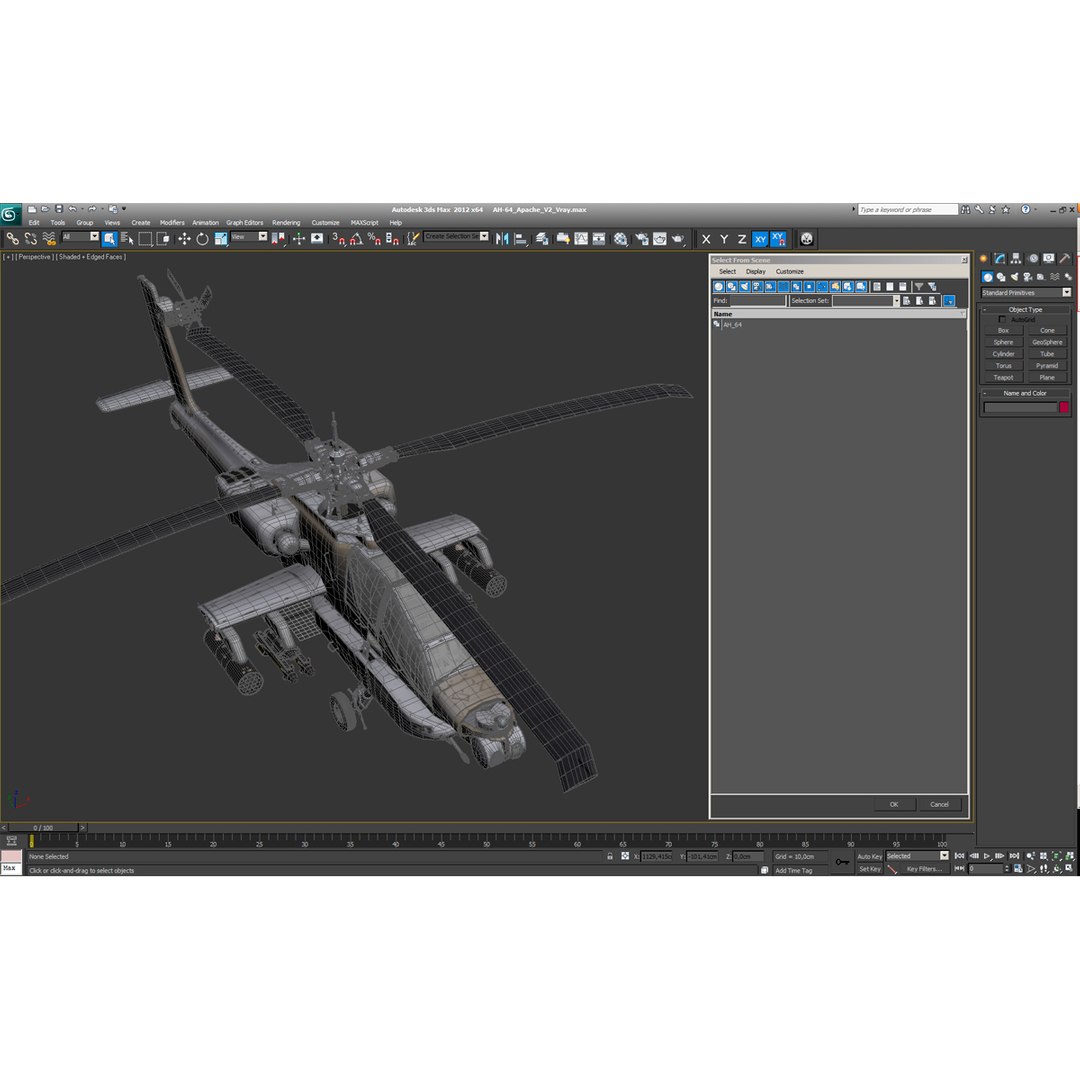Open the Layer Manager icon
The image size is (1080, 1080).
542,239
